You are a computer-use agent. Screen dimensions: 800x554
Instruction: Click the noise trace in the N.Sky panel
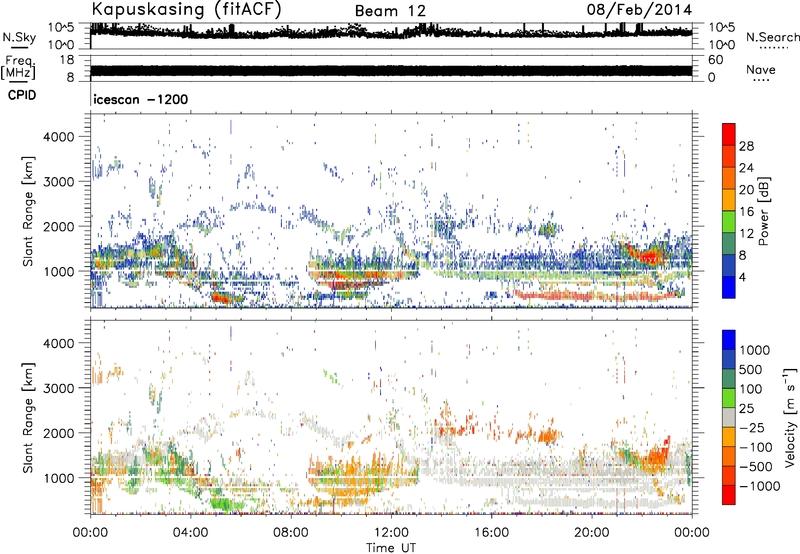coord(391,33)
